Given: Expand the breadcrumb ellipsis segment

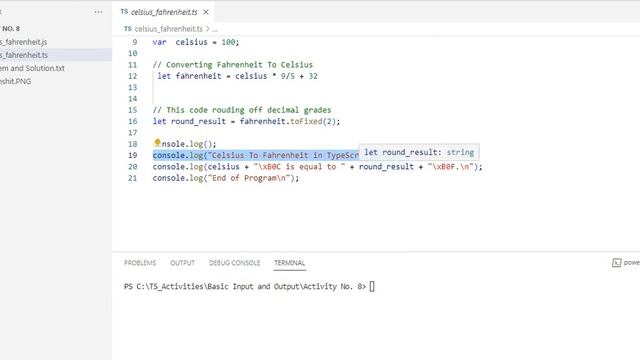Looking at the screenshot, I should click(x=215, y=29).
